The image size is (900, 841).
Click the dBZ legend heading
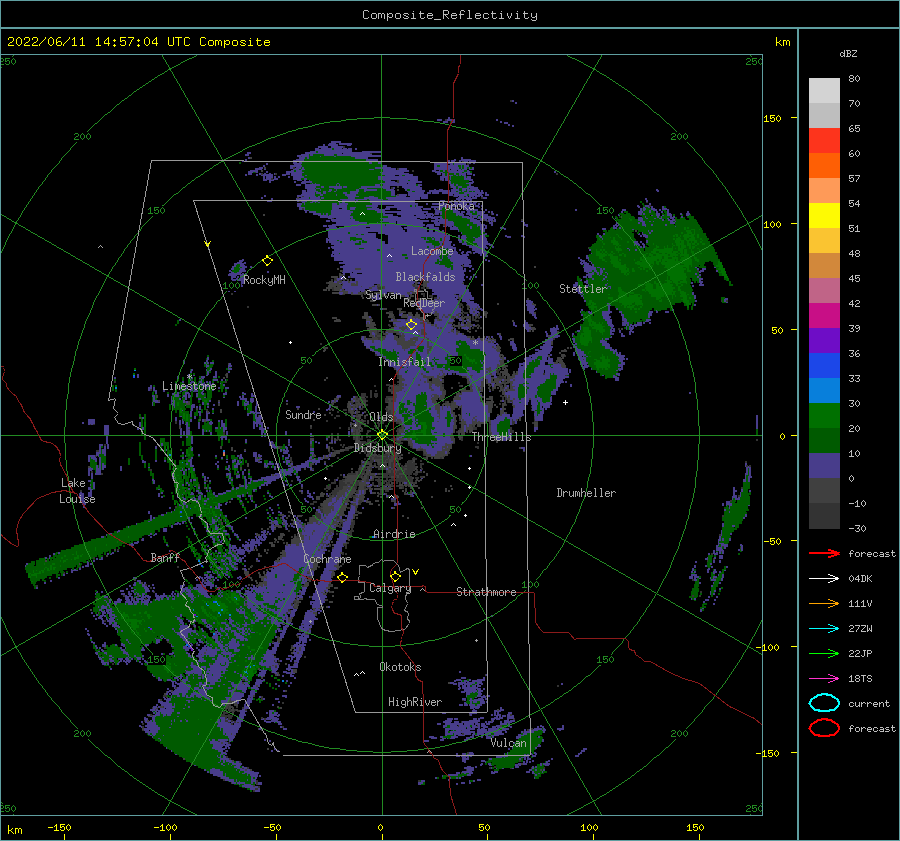coord(848,53)
